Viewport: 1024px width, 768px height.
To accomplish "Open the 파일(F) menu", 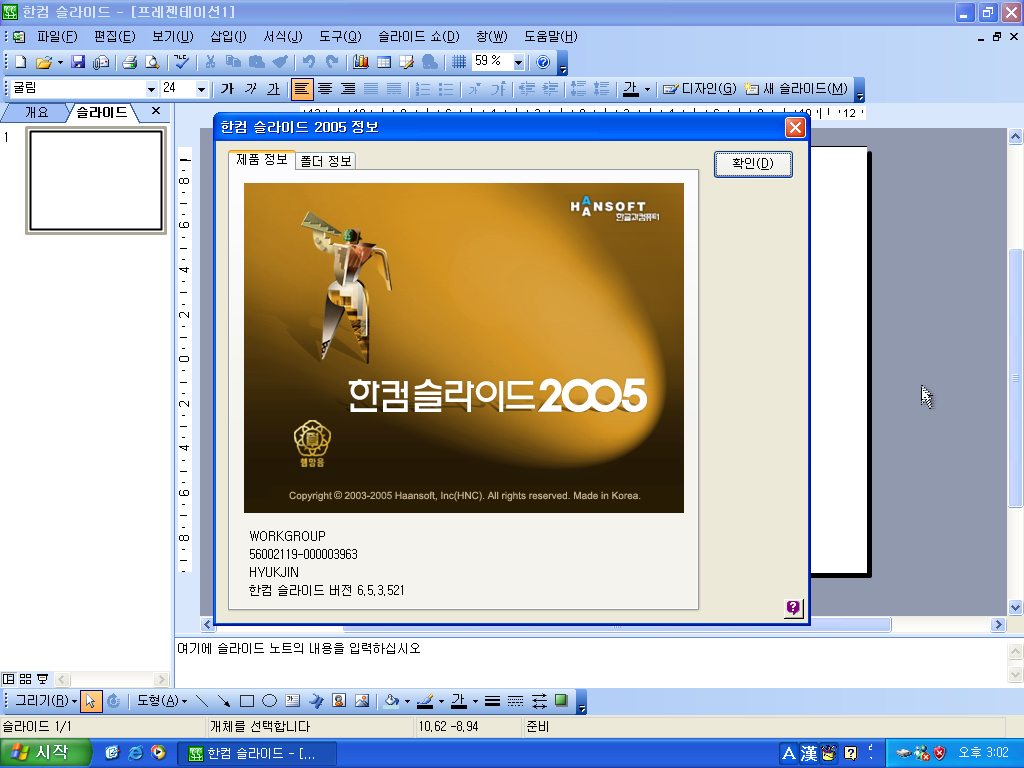I will point(57,37).
